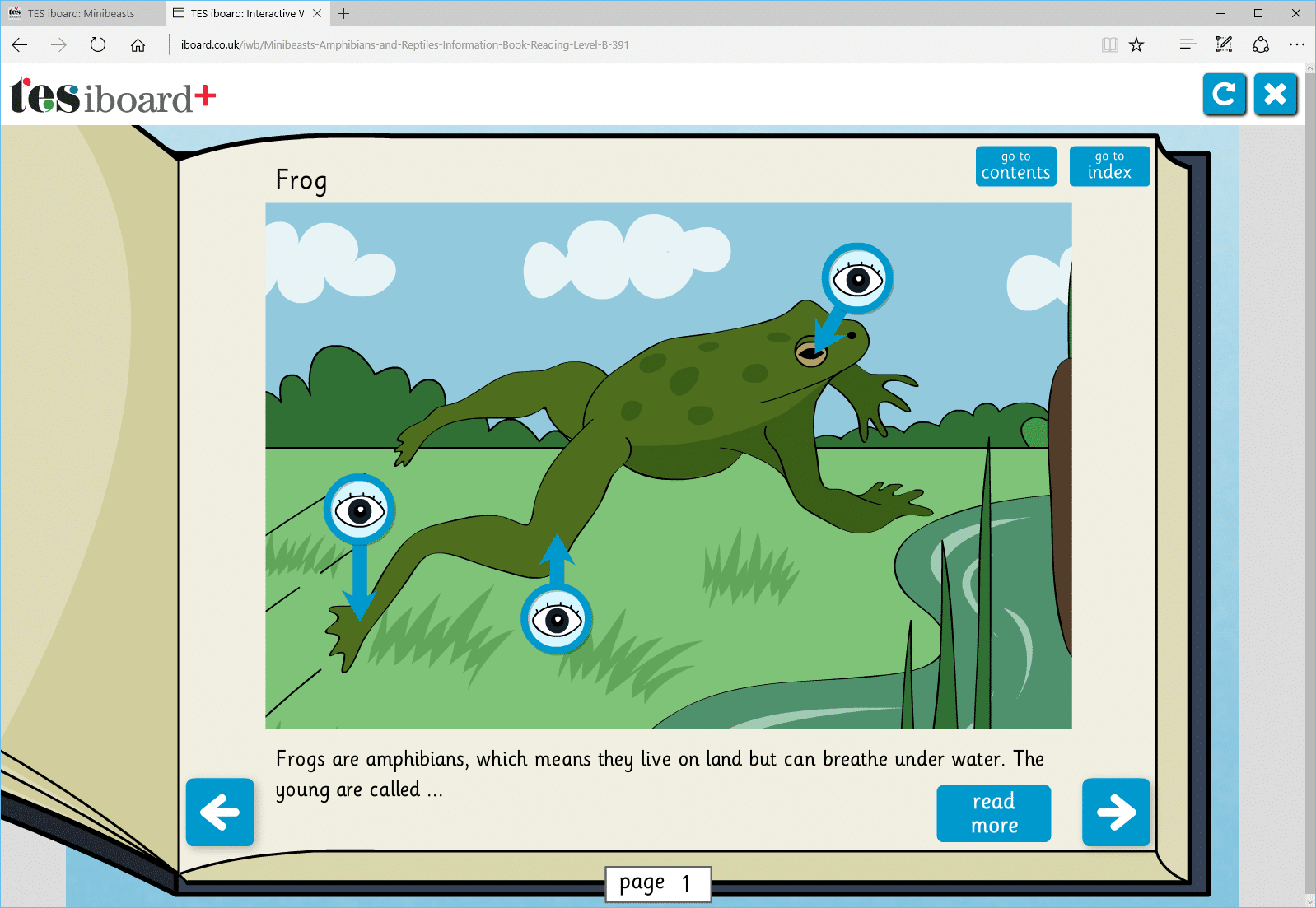This screenshot has width=1316, height=908.
Task: Click the browser Forward arrow
Action: (x=58, y=45)
